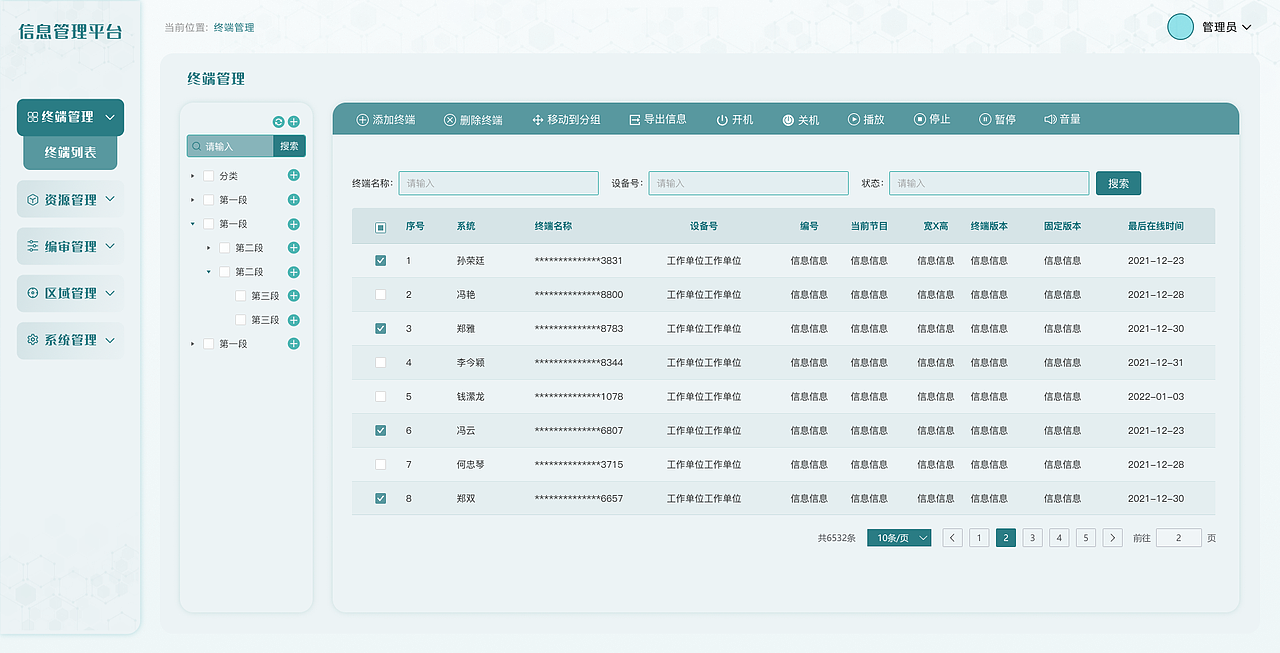Uncheck the row for 孙荣廷

click(380, 260)
